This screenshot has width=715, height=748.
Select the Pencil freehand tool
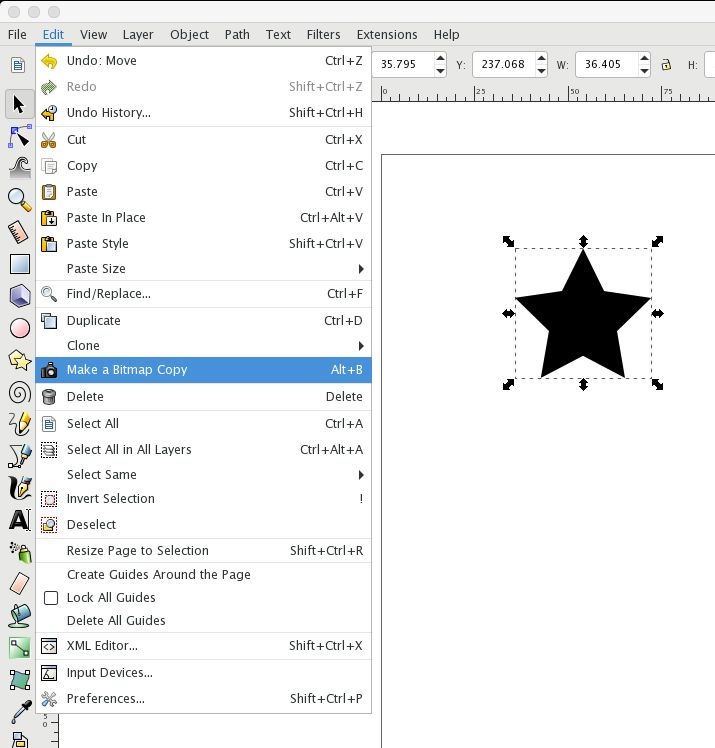(19, 424)
